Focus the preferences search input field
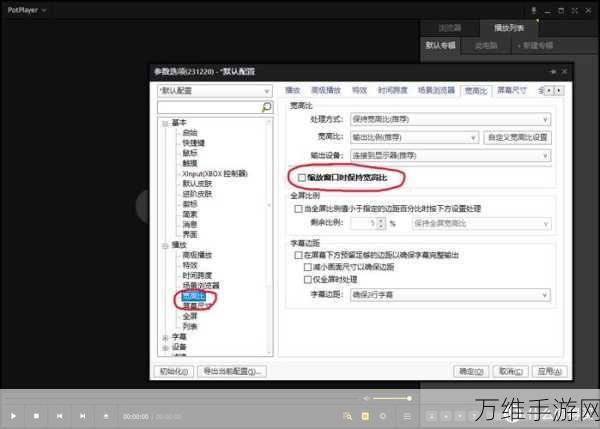The height and width of the screenshot is (429, 600). click(x=209, y=107)
